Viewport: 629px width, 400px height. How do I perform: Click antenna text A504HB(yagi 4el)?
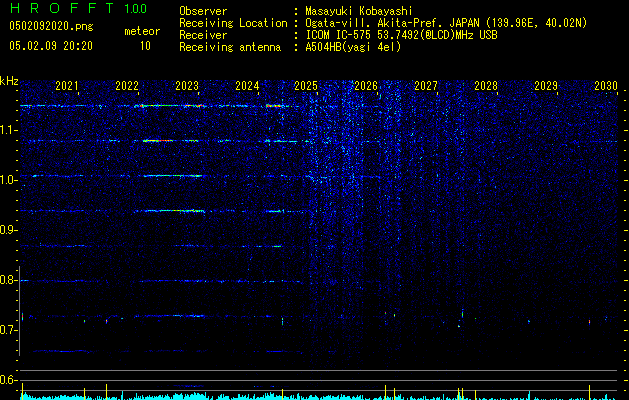click(x=353, y=47)
